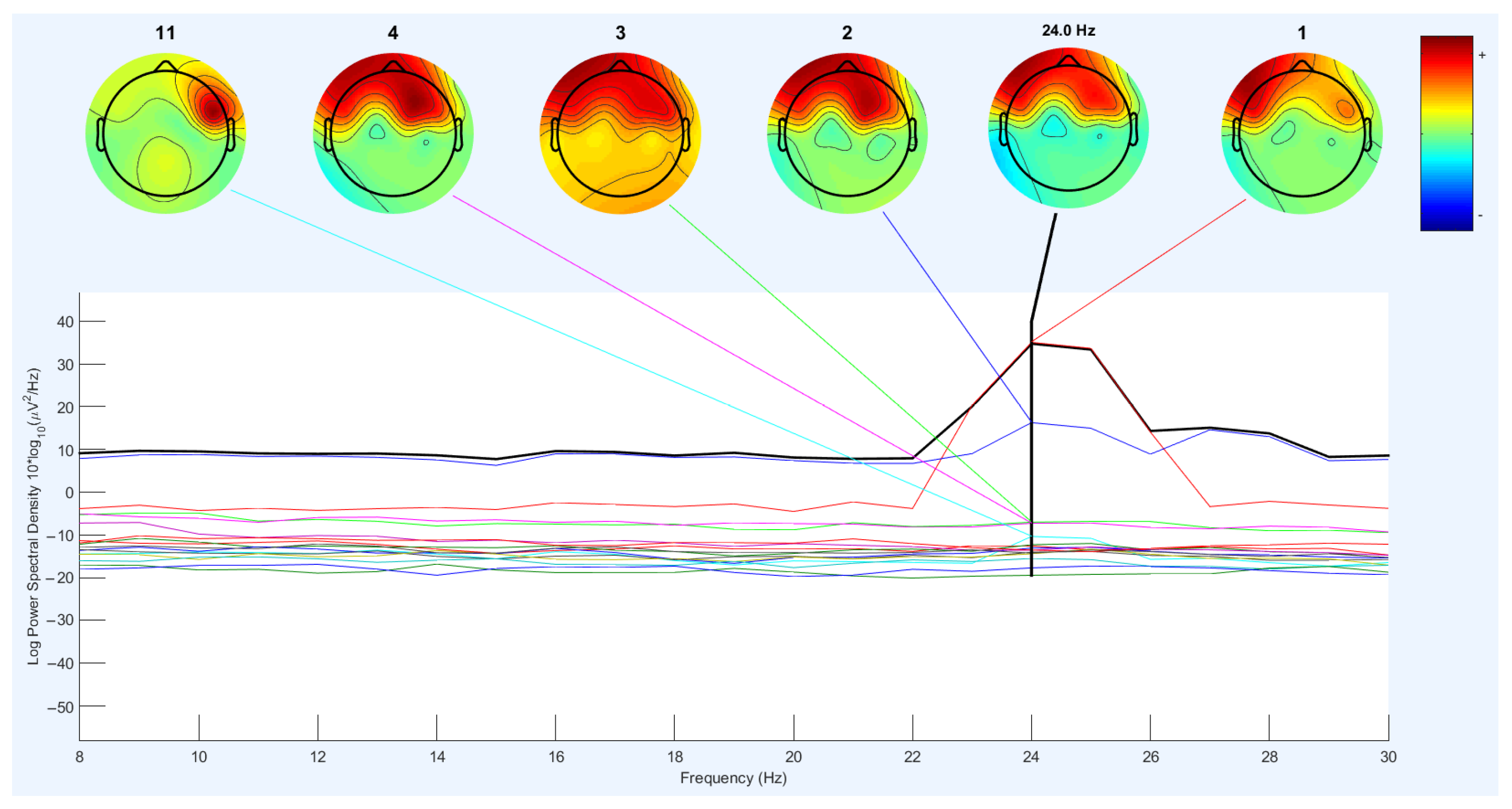Click the 'Frequency (Hz)' axis label
This screenshot has width=1512, height=809.
(733, 778)
